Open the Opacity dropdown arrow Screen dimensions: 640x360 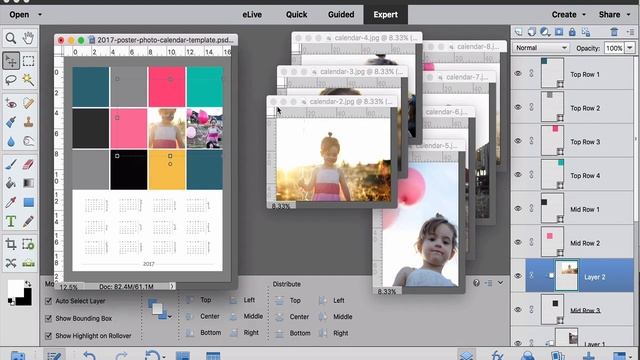(630, 48)
